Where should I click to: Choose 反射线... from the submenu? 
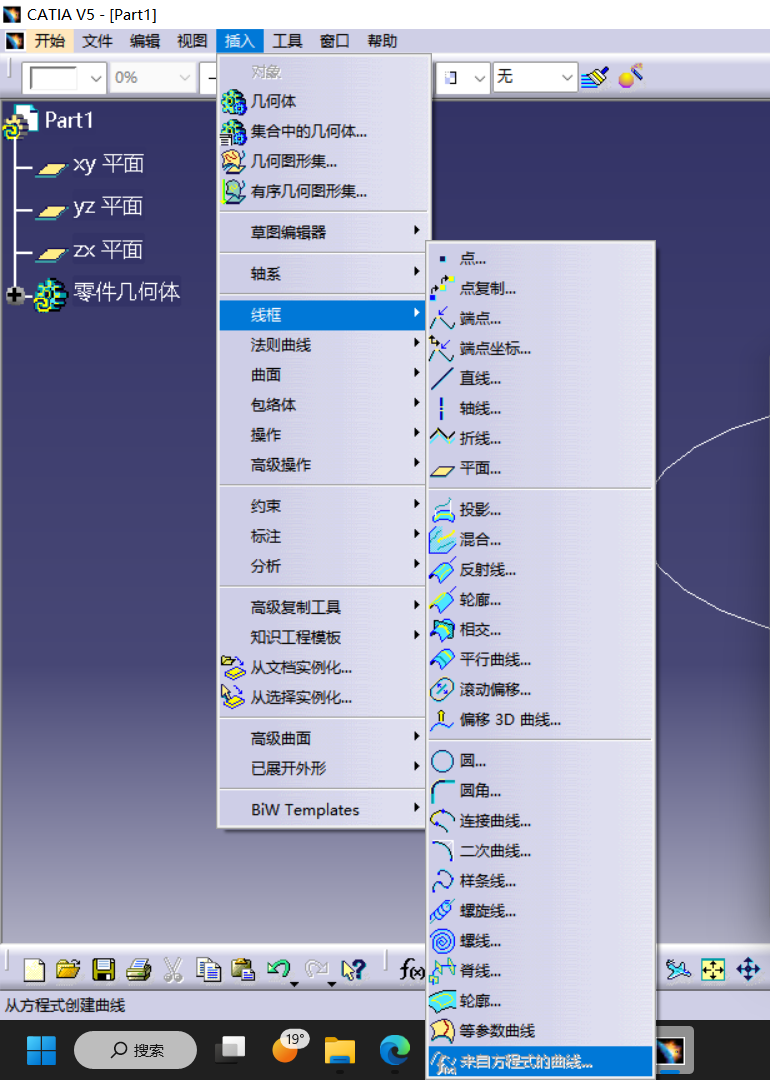coord(540,570)
